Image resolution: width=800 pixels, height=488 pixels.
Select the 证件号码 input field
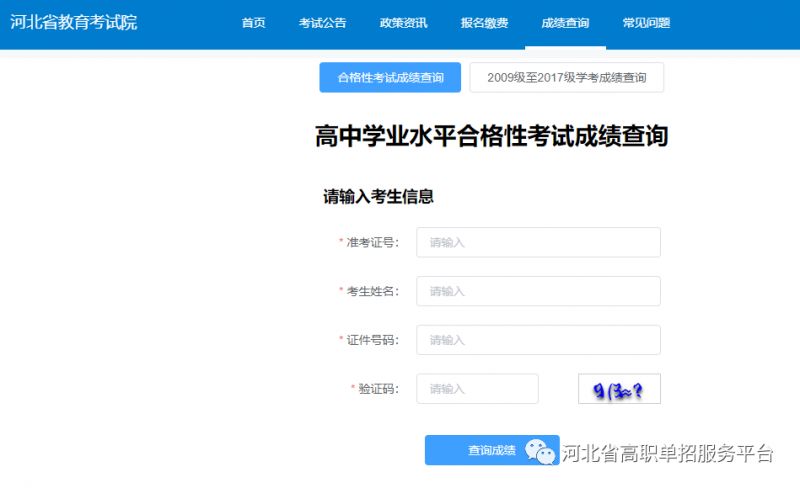(538, 340)
